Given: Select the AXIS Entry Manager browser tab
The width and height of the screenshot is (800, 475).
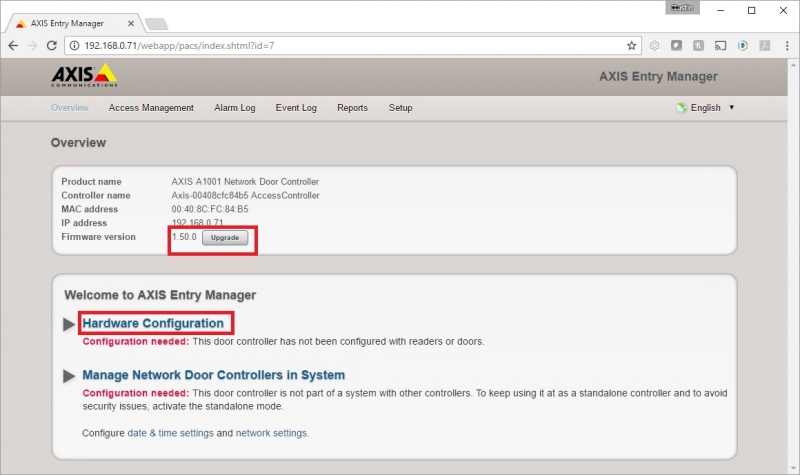Looking at the screenshot, I should point(74,23).
